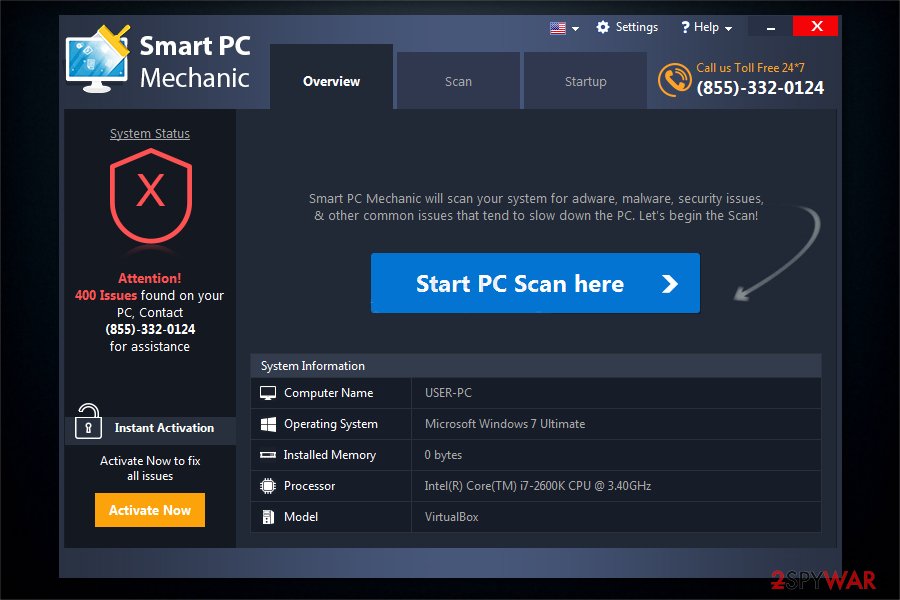
Task: Click the 'Activate Now to fix all issues' text
Action: 150,468
